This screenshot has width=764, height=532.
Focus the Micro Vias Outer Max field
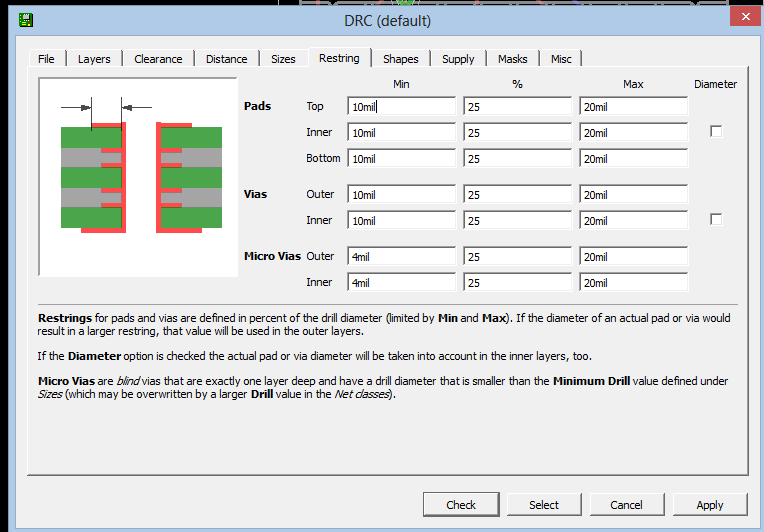633,257
